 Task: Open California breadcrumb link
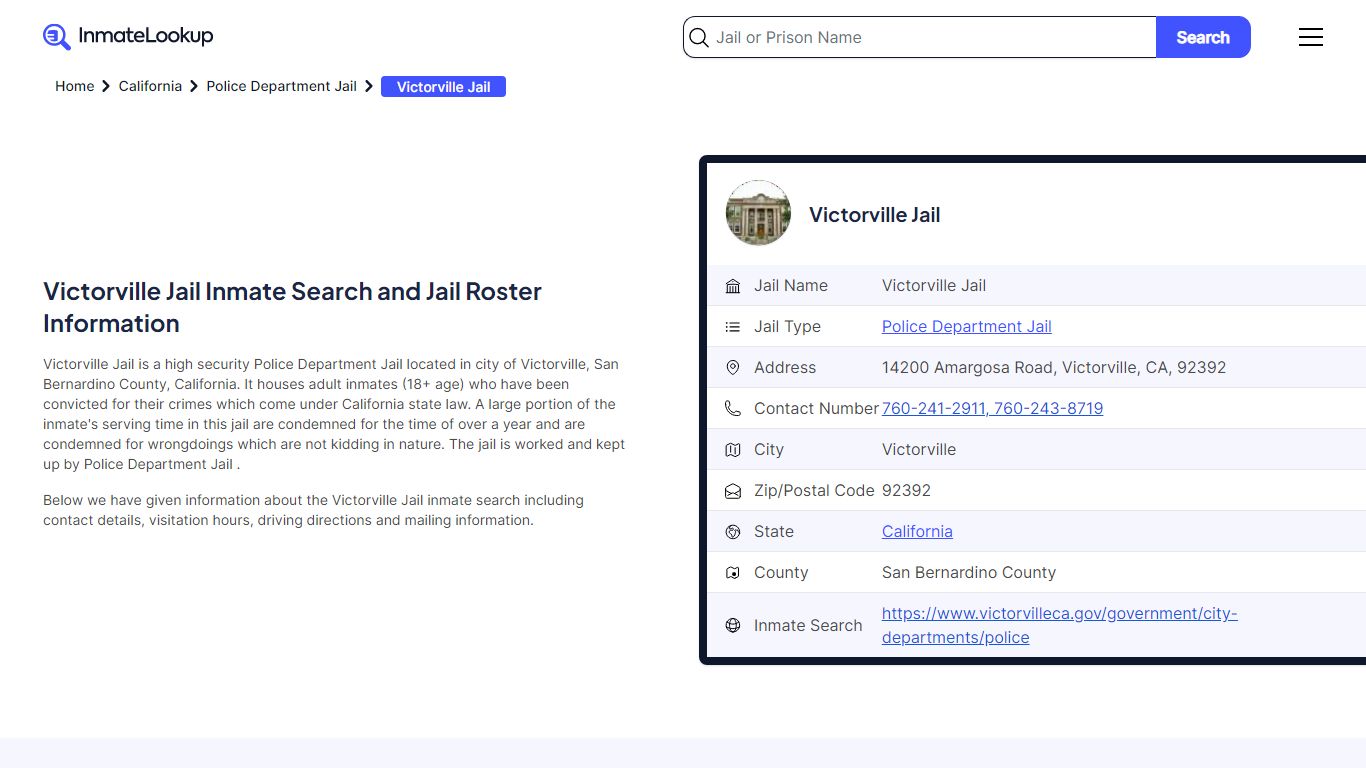(150, 86)
